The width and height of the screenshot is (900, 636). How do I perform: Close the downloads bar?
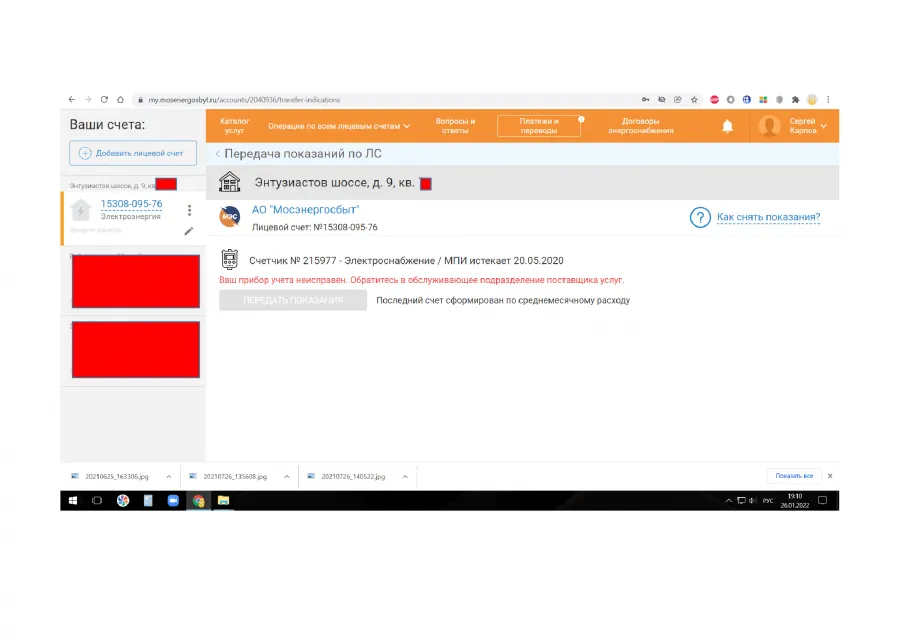(830, 476)
